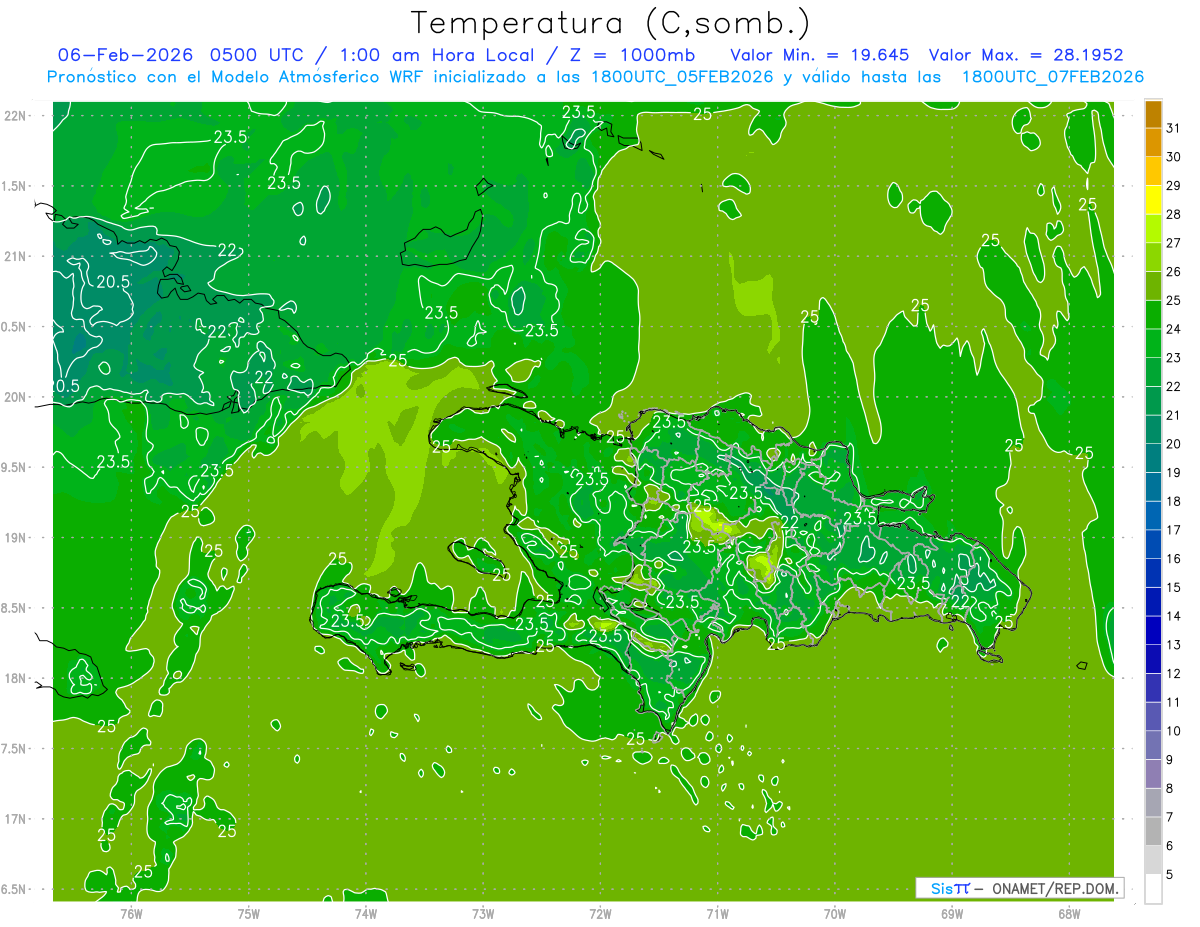
Task: Click the "21N" latitude axis label
Action: [x=16, y=257]
